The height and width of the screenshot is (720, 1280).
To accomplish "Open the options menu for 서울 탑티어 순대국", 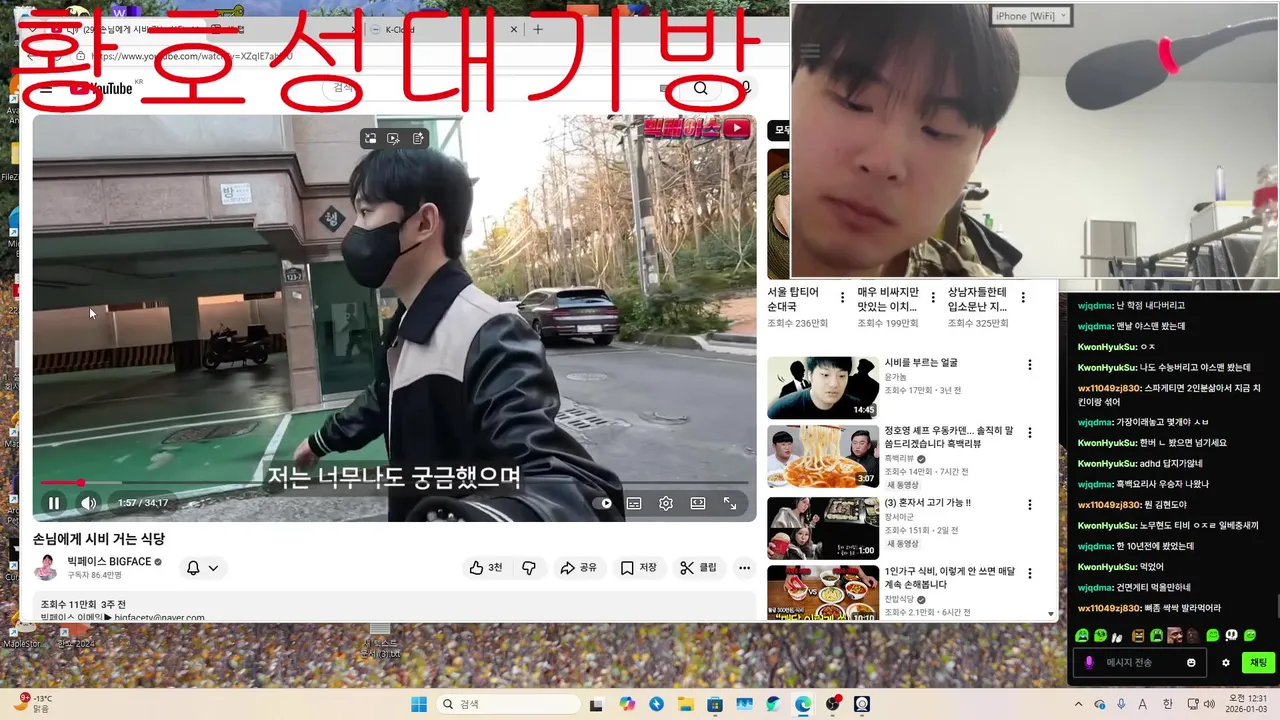I will [x=842, y=298].
